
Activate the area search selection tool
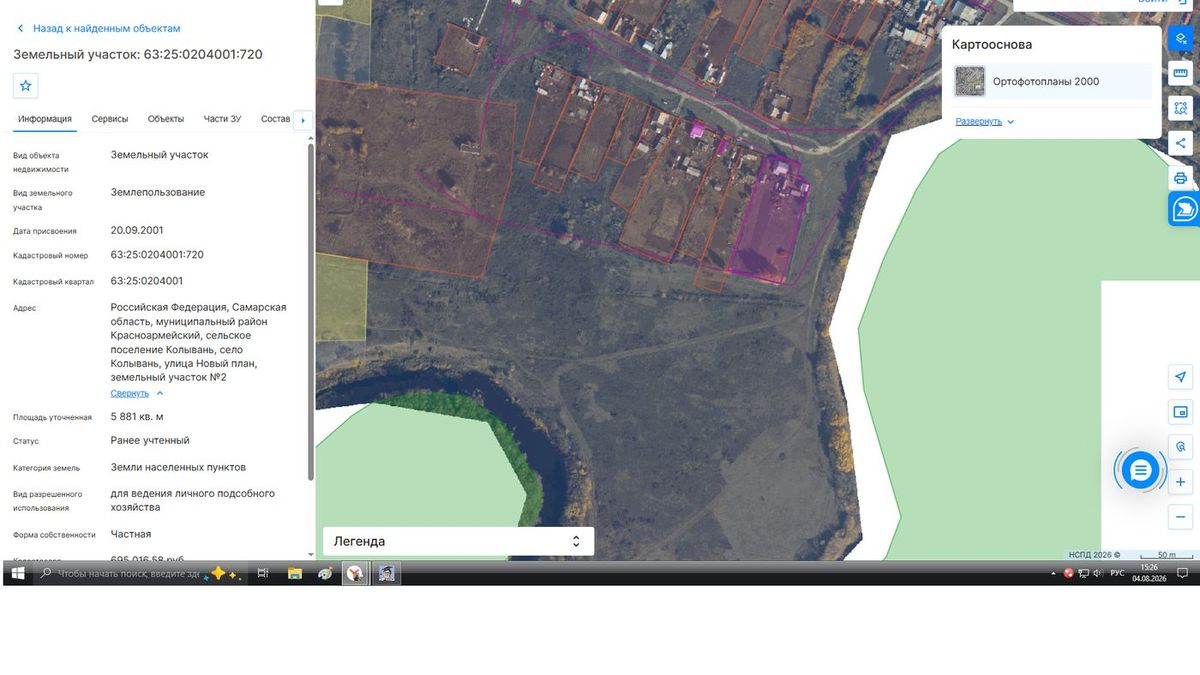click(1181, 108)
